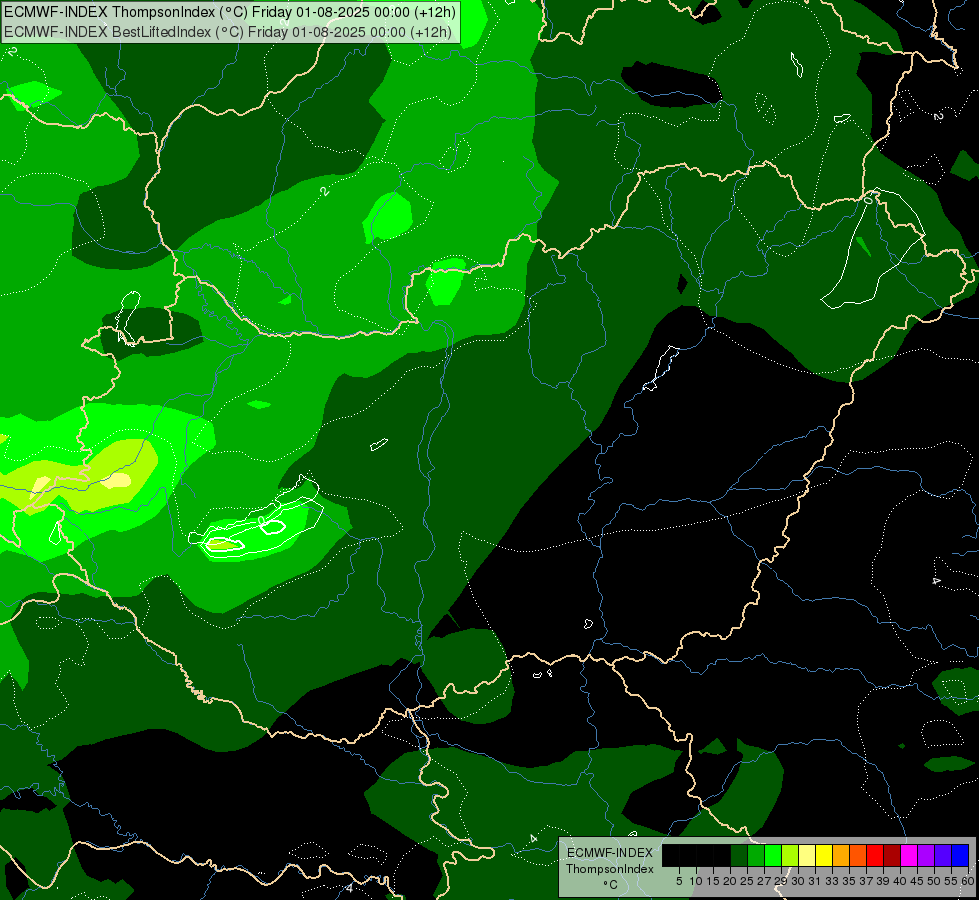Viewport: 979px width, 900px height.
Task: Select the purple 45–50 legend swatch
Action: coord(926,855)
